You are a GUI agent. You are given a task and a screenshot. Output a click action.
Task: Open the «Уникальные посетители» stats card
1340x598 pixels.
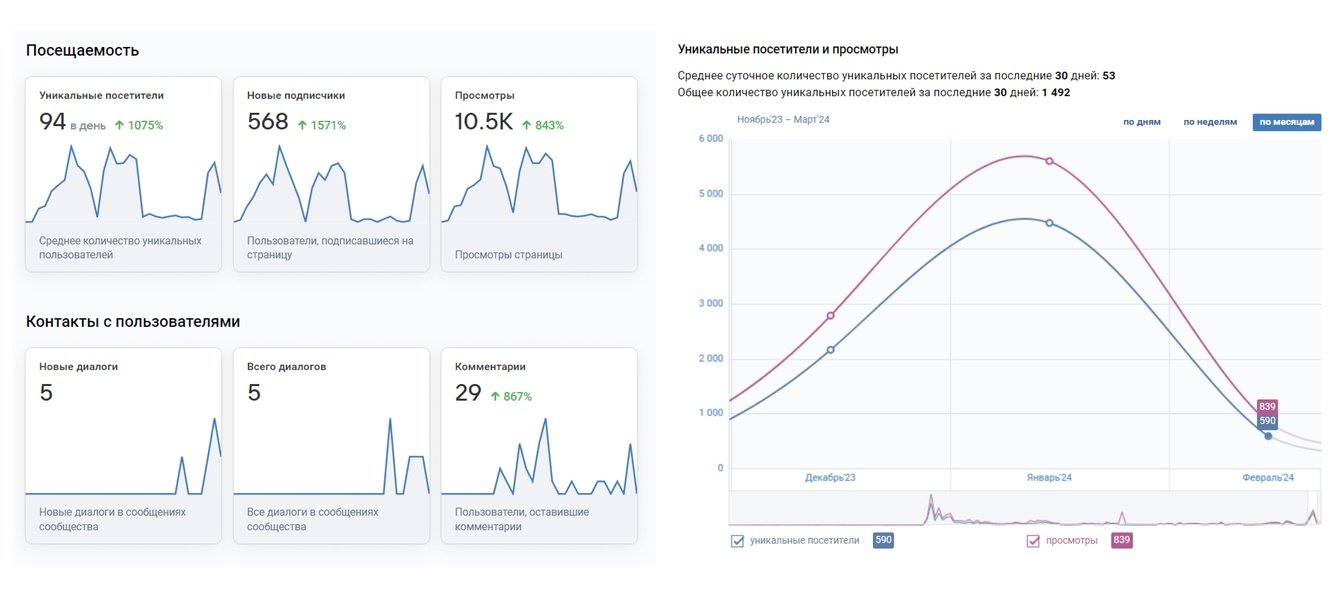point(123,174)
